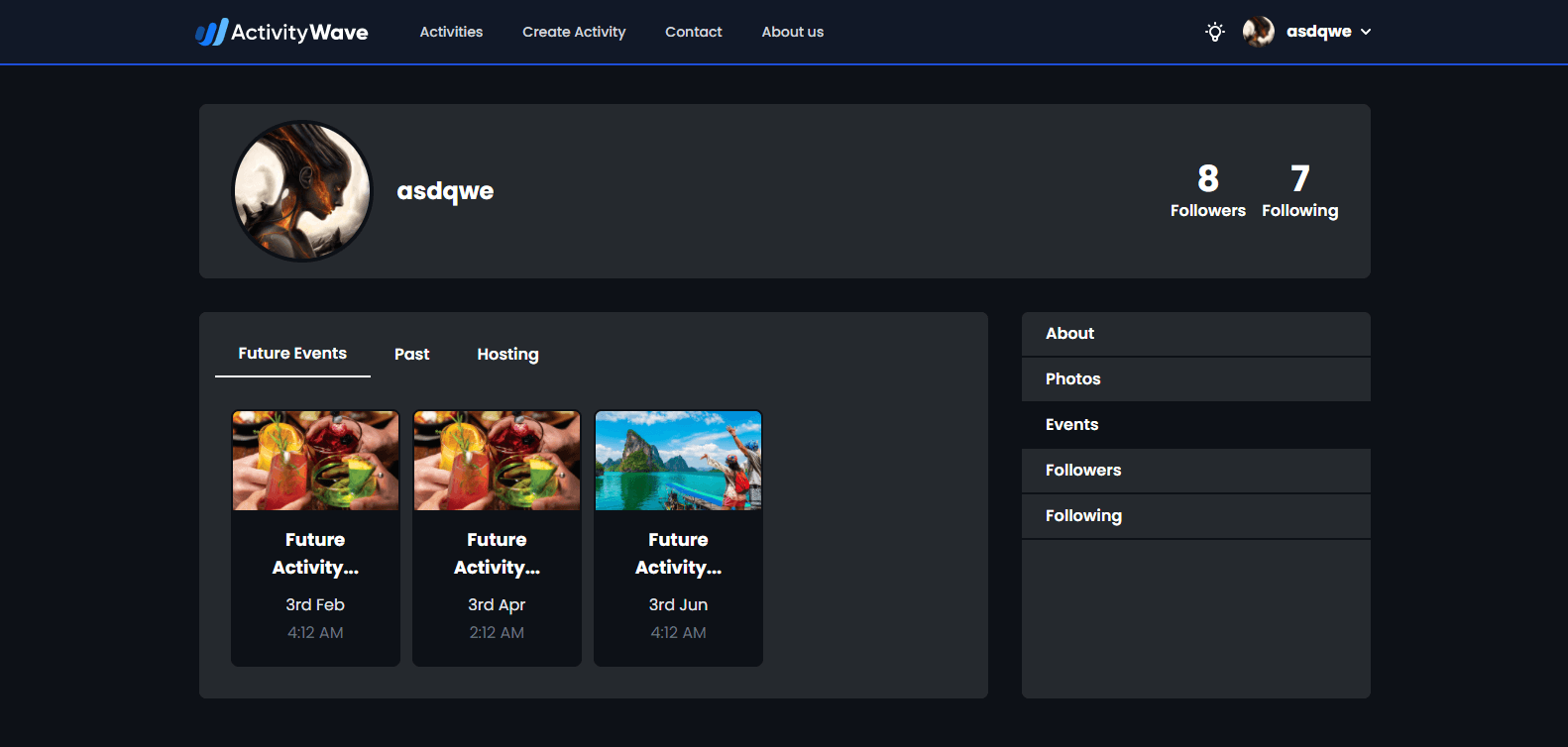Screen dimensions: 1568x747
Task: Click the 3rd Jun Future Activity title
Action: (x=678, y=553)
